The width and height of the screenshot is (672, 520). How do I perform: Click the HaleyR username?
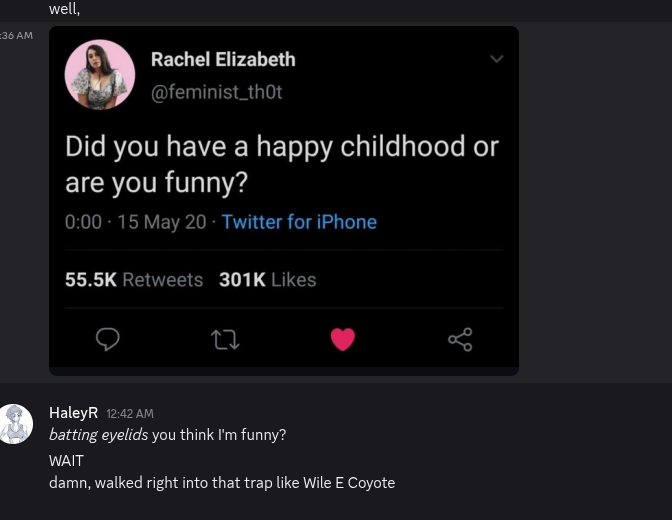(x=73, y=413)
